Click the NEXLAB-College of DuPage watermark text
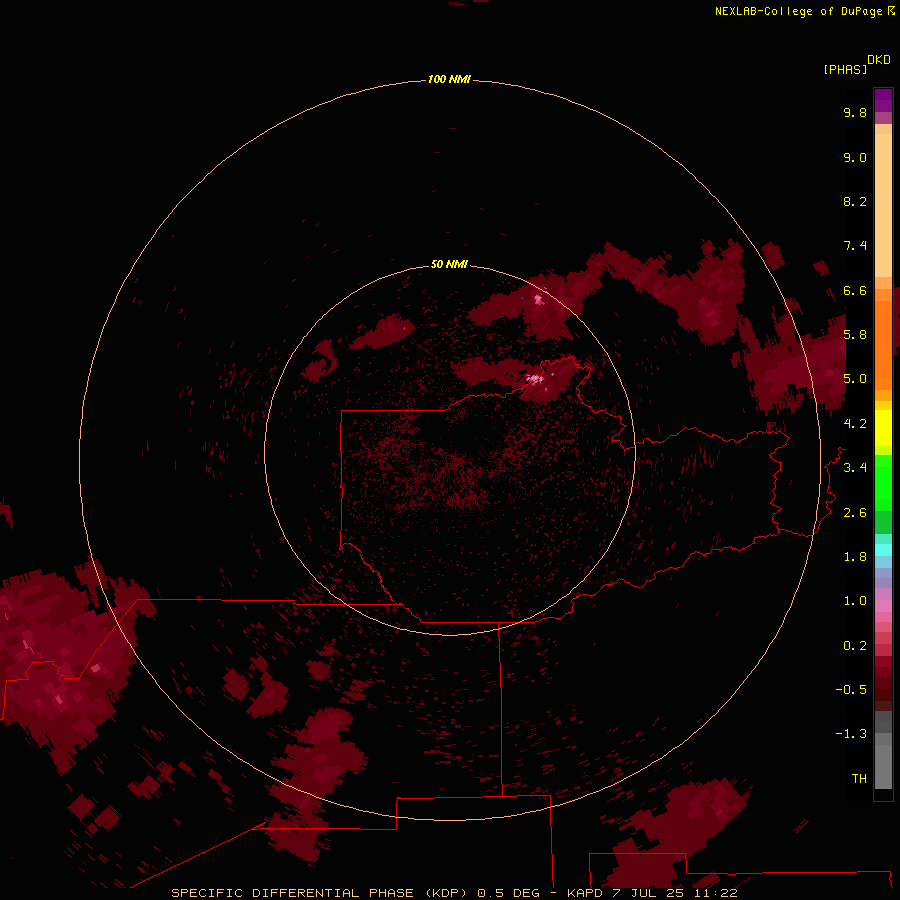900x900 pixels. (x=804, y=11)
